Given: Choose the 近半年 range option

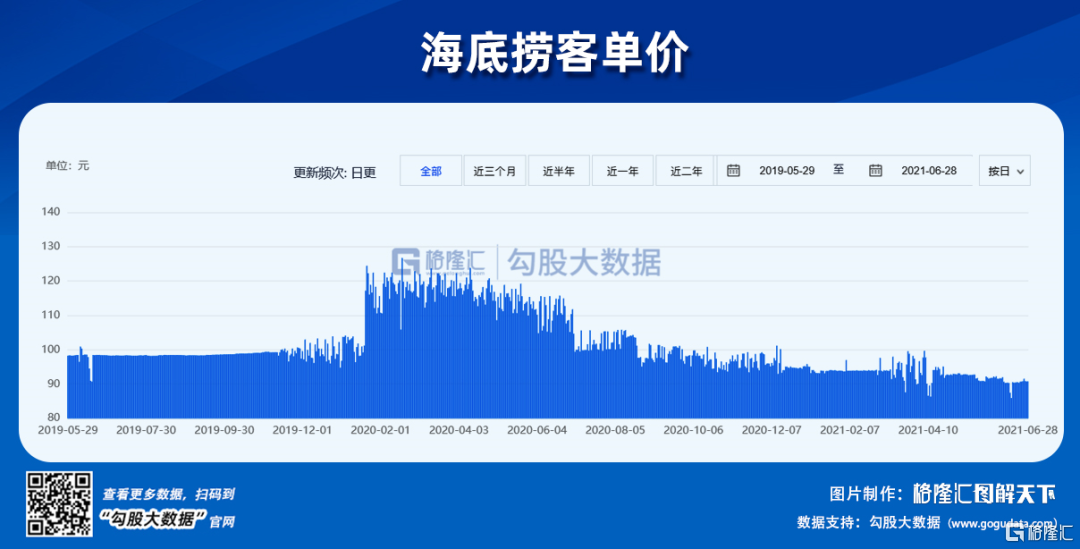Looking at the screenshot, I should tap(558, 171).
